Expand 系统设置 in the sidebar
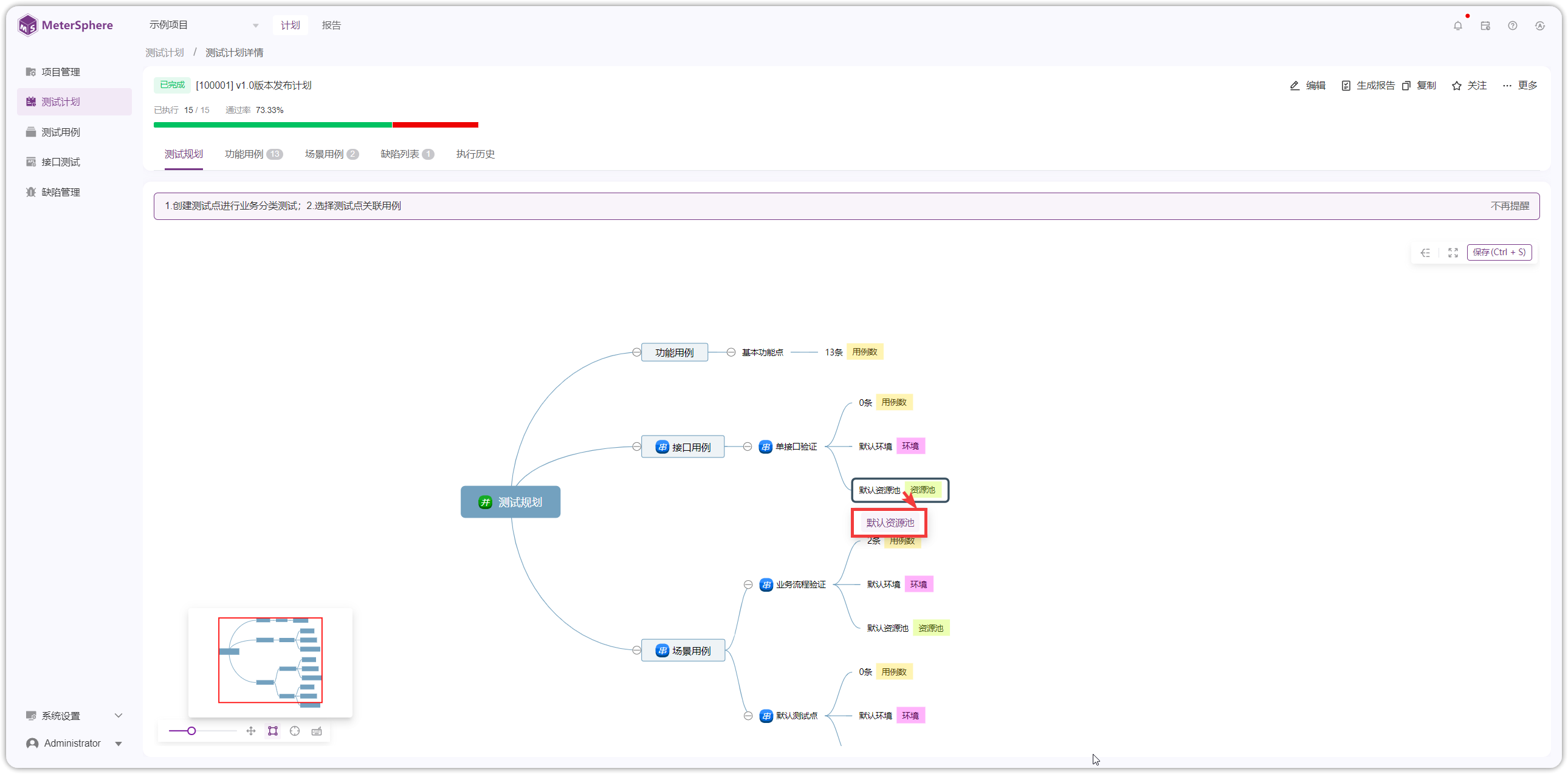 click(74, 716)
